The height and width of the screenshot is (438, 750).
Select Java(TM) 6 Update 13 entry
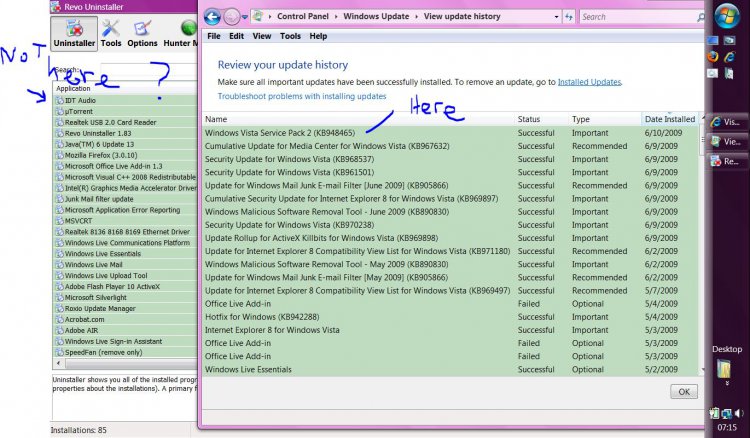(125, 144)
